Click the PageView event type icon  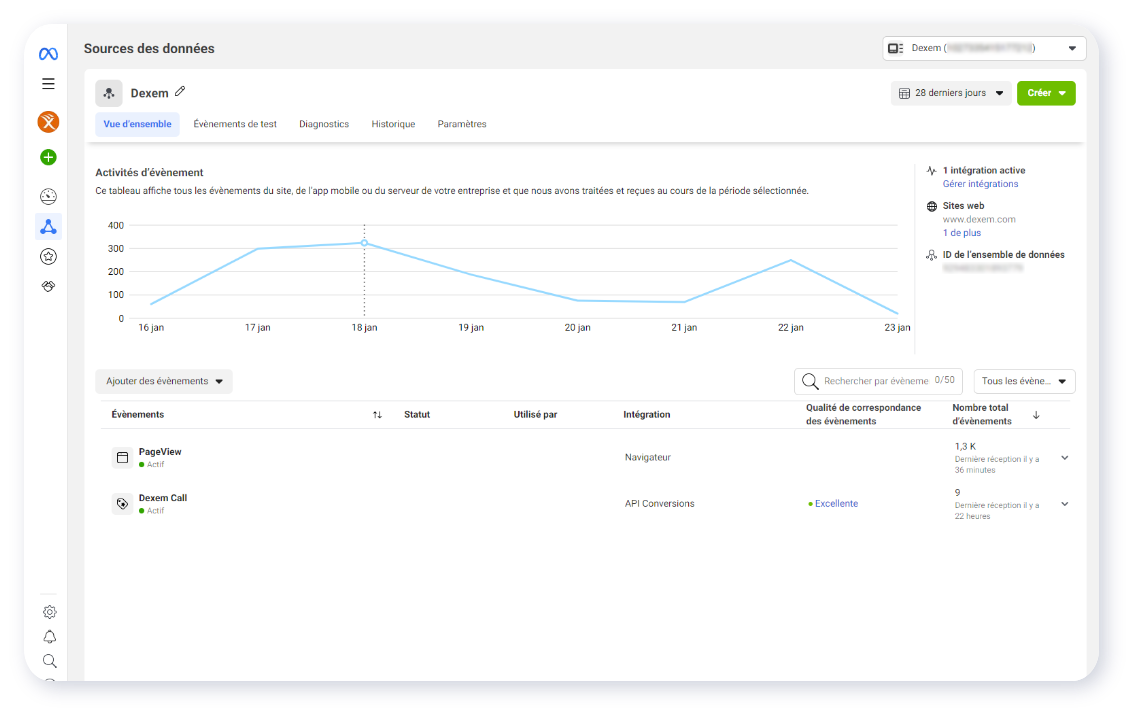122,457
